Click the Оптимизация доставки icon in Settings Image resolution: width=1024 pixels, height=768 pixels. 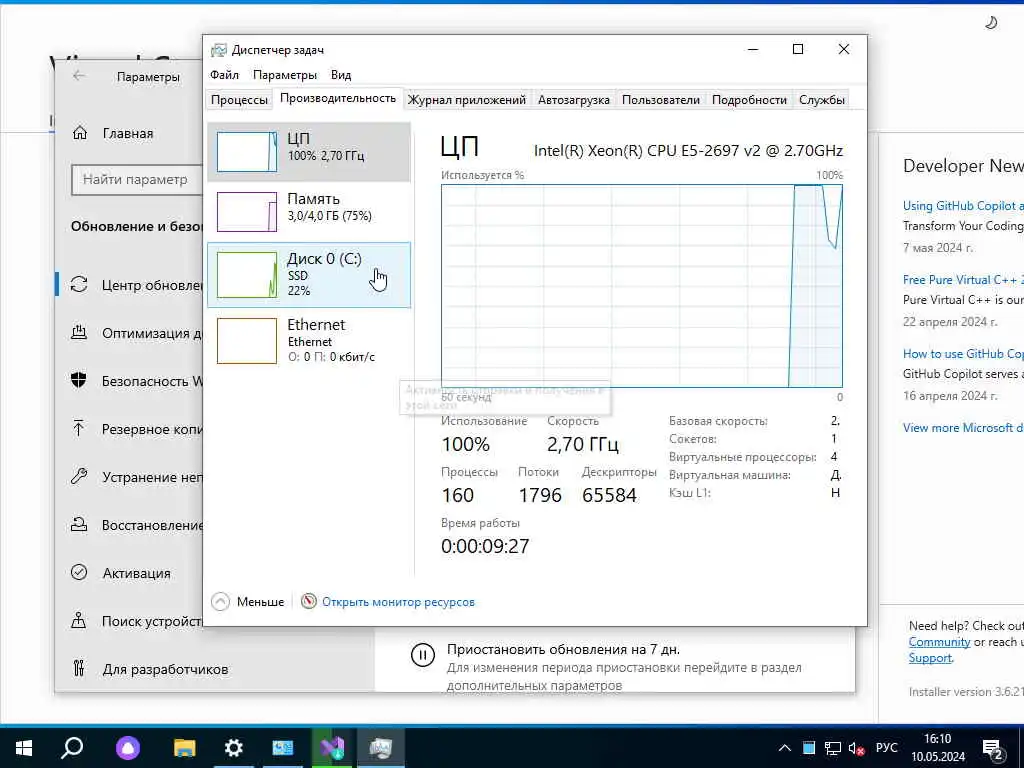tap(79, 332)
